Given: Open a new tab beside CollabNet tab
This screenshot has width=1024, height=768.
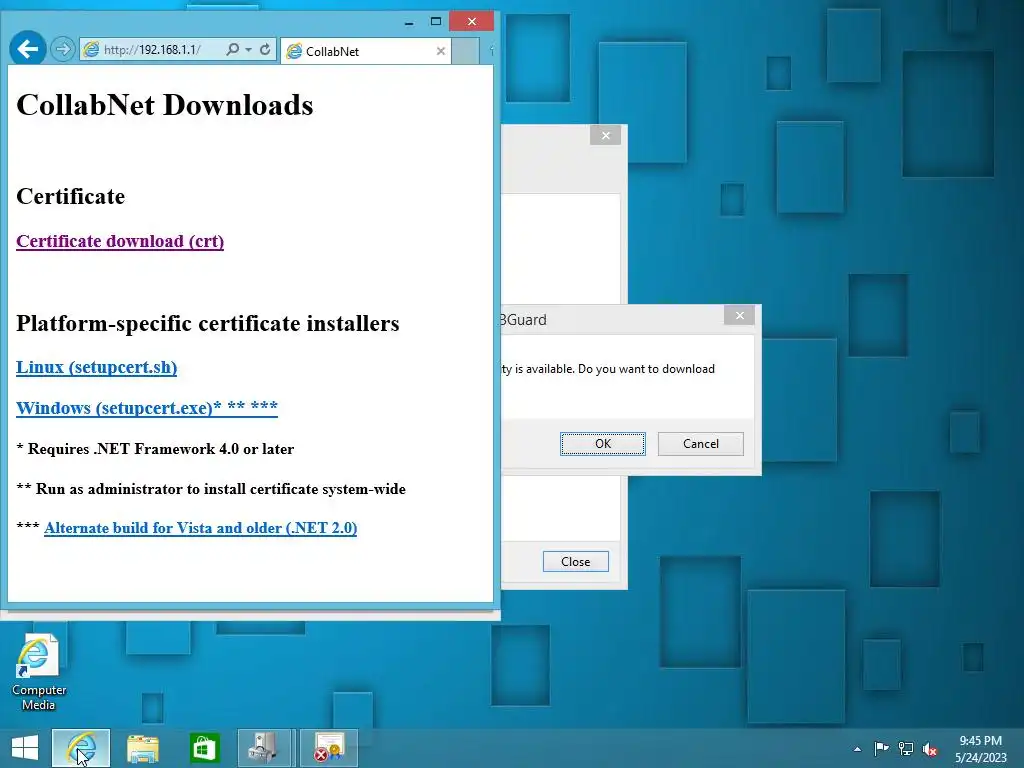Looking at the screenshot, I should [x=466, y=51].
